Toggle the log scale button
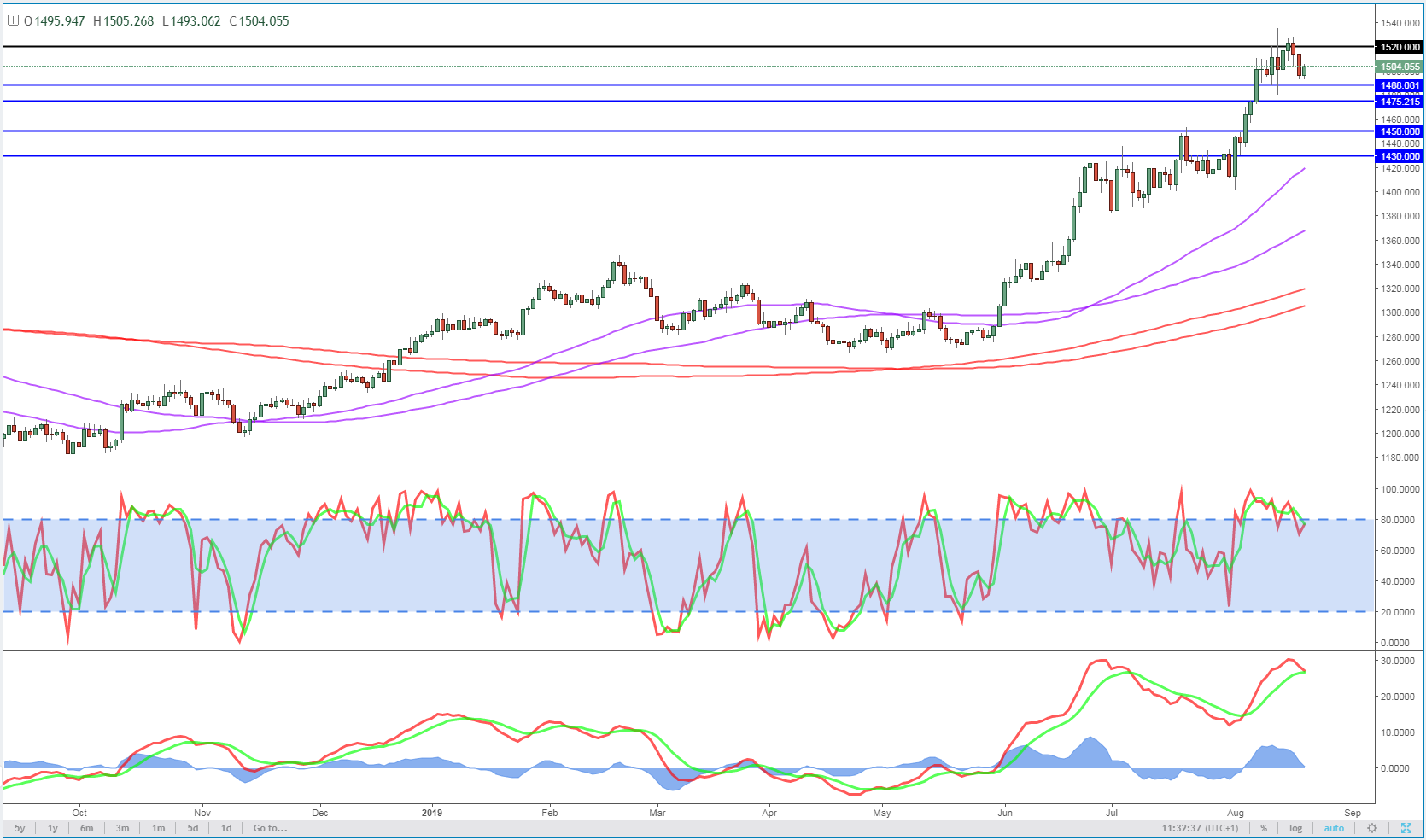 (x=1296, y=828)
